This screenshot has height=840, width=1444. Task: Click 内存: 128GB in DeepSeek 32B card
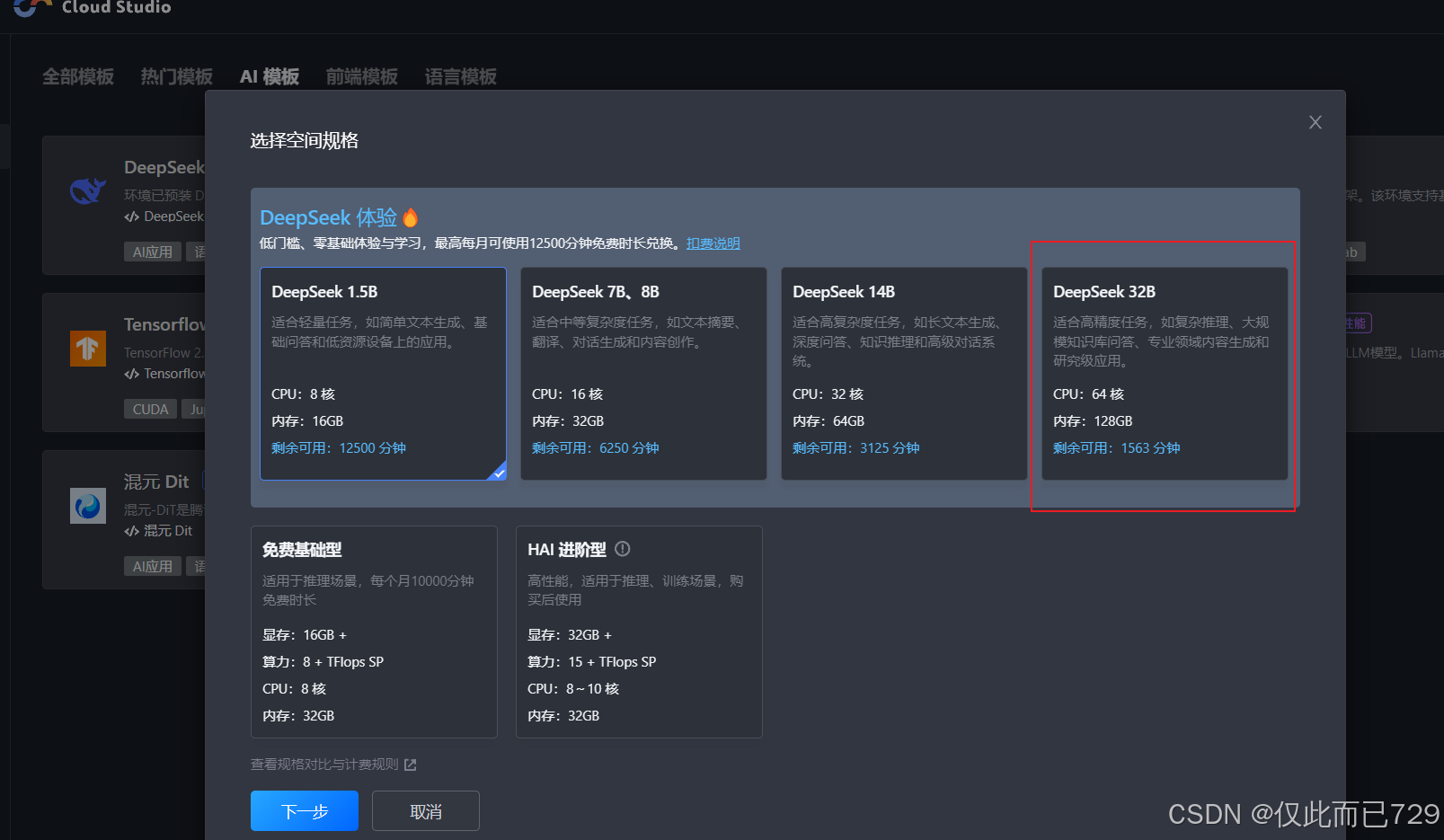pos(1093,421)
